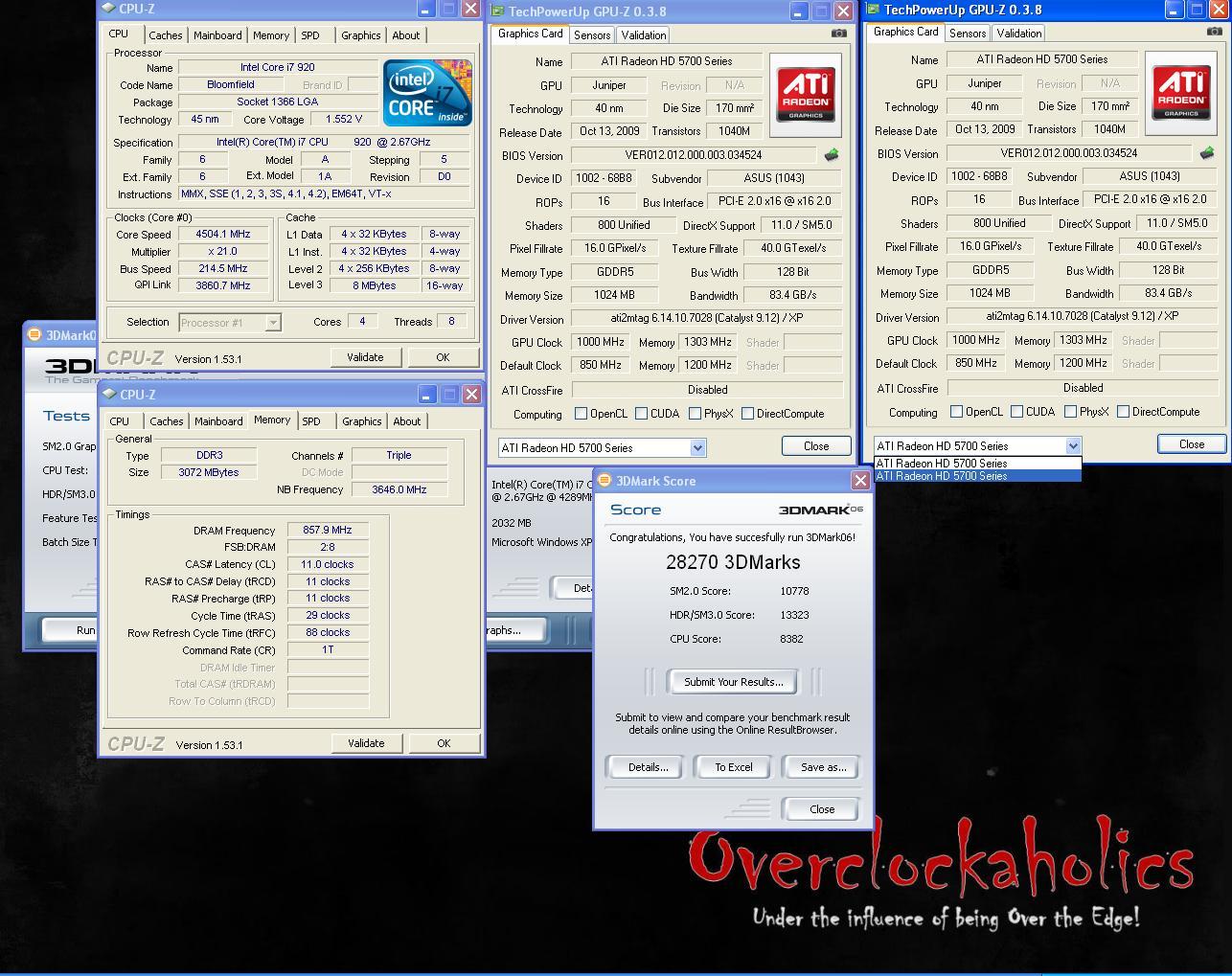
Task: Enable OpenCL checkbox in left GPU-Z
Action: [581, 414]
